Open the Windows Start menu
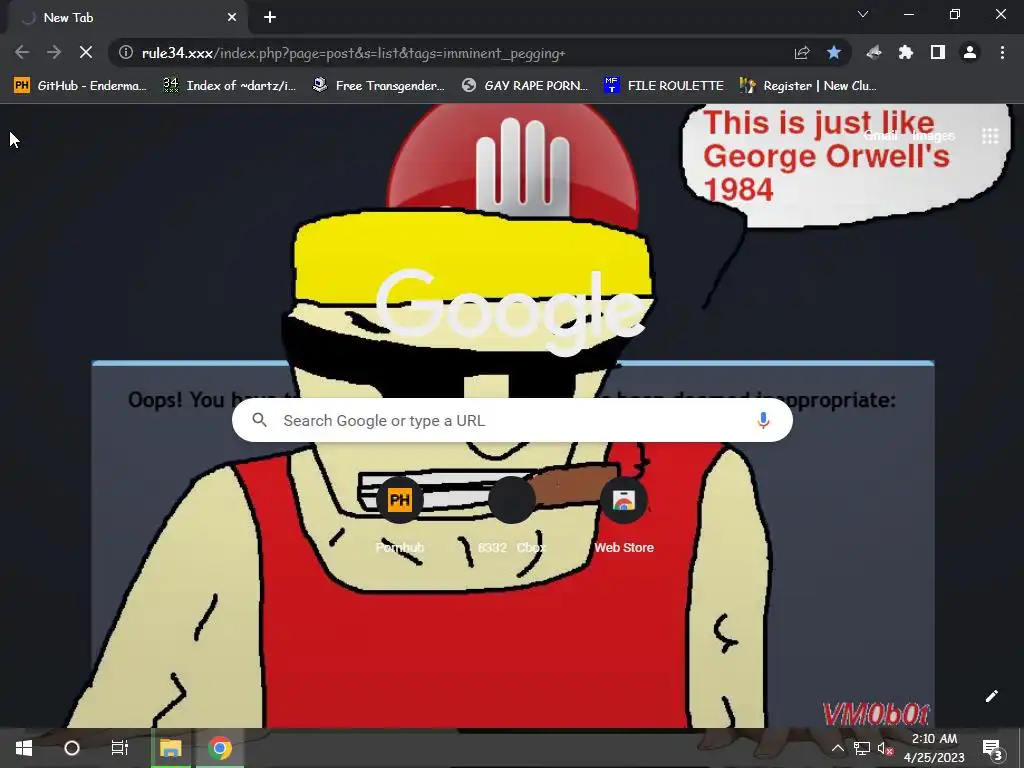 [x=24, y=748]
